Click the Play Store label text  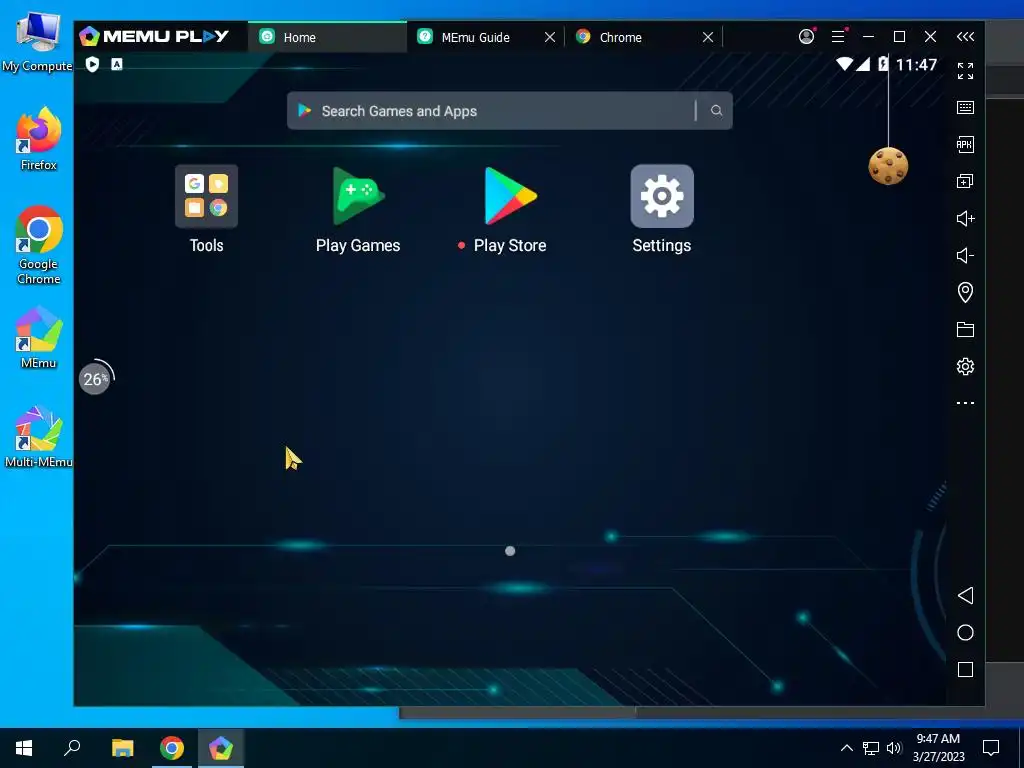(510, 246)
